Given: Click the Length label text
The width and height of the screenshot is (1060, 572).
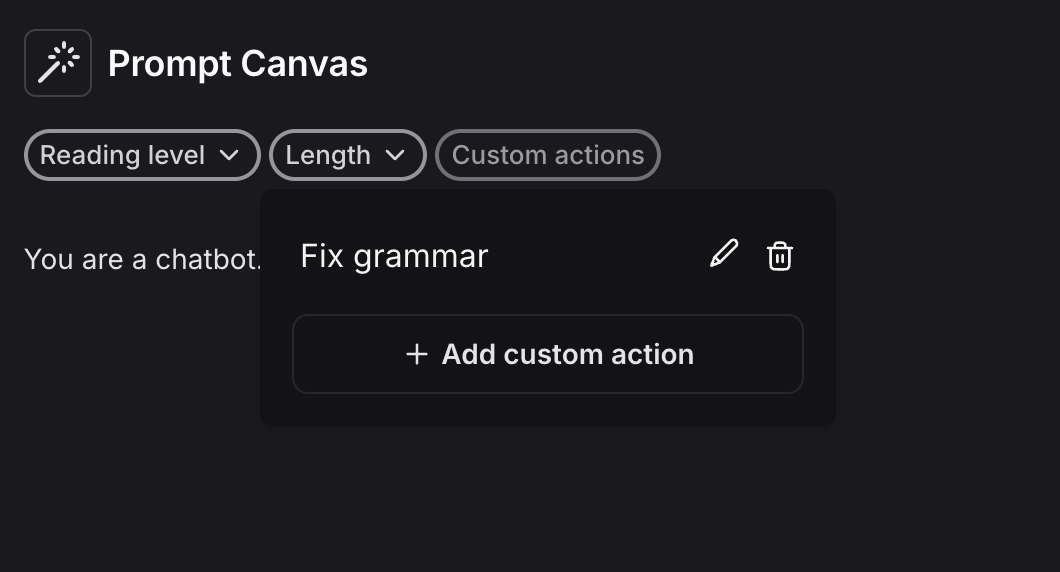Looking at the screenshot, I should pos(328,155).
